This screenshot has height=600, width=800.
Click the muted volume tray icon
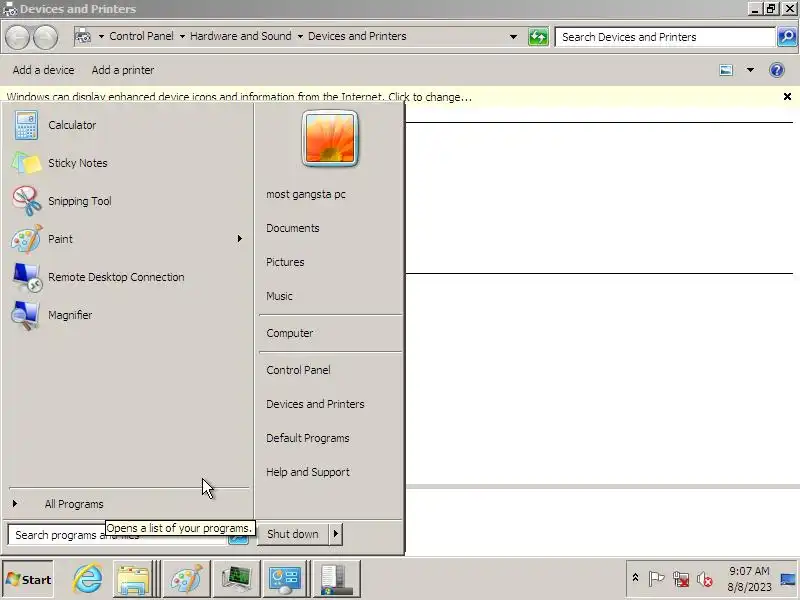tap(705, 579)
